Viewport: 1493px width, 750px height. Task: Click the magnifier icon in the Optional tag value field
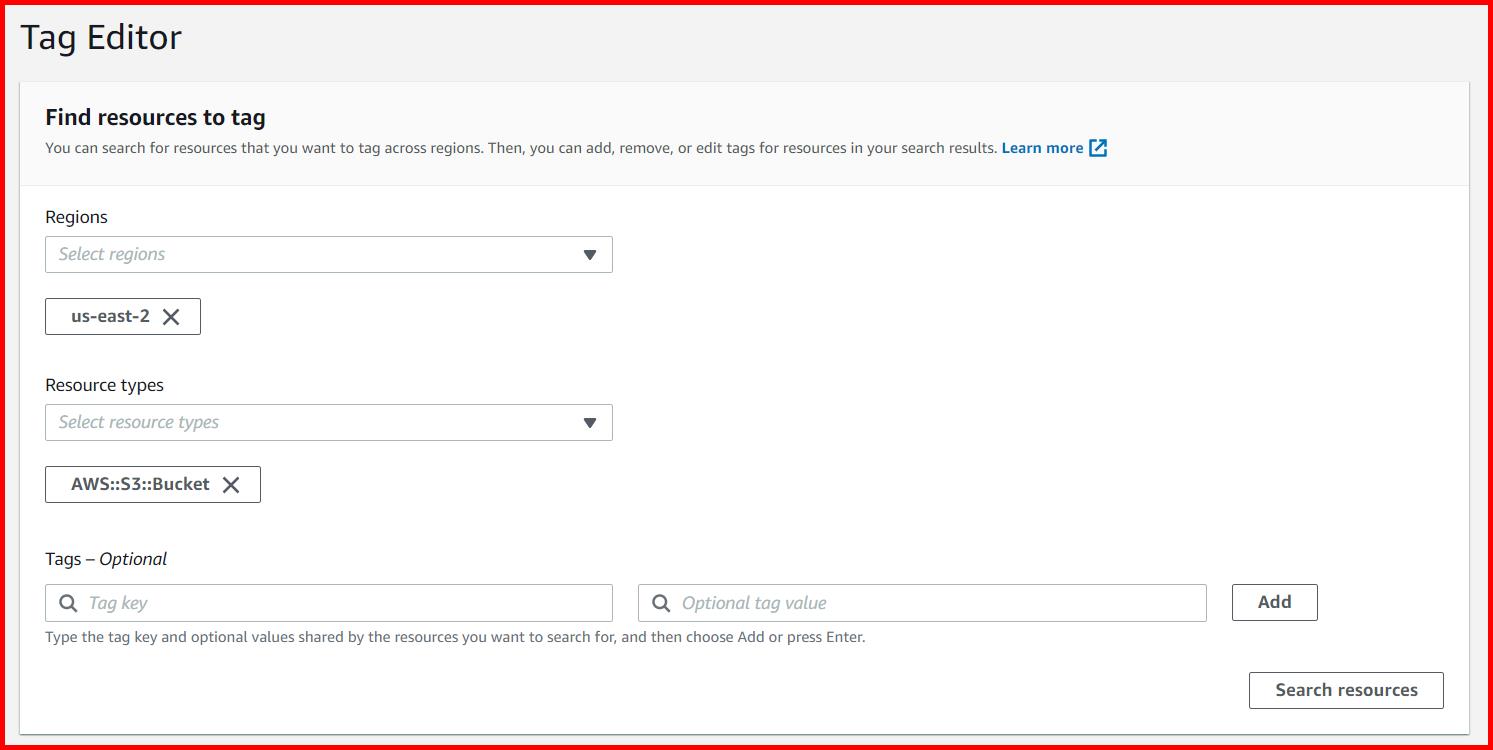(660, 602)
